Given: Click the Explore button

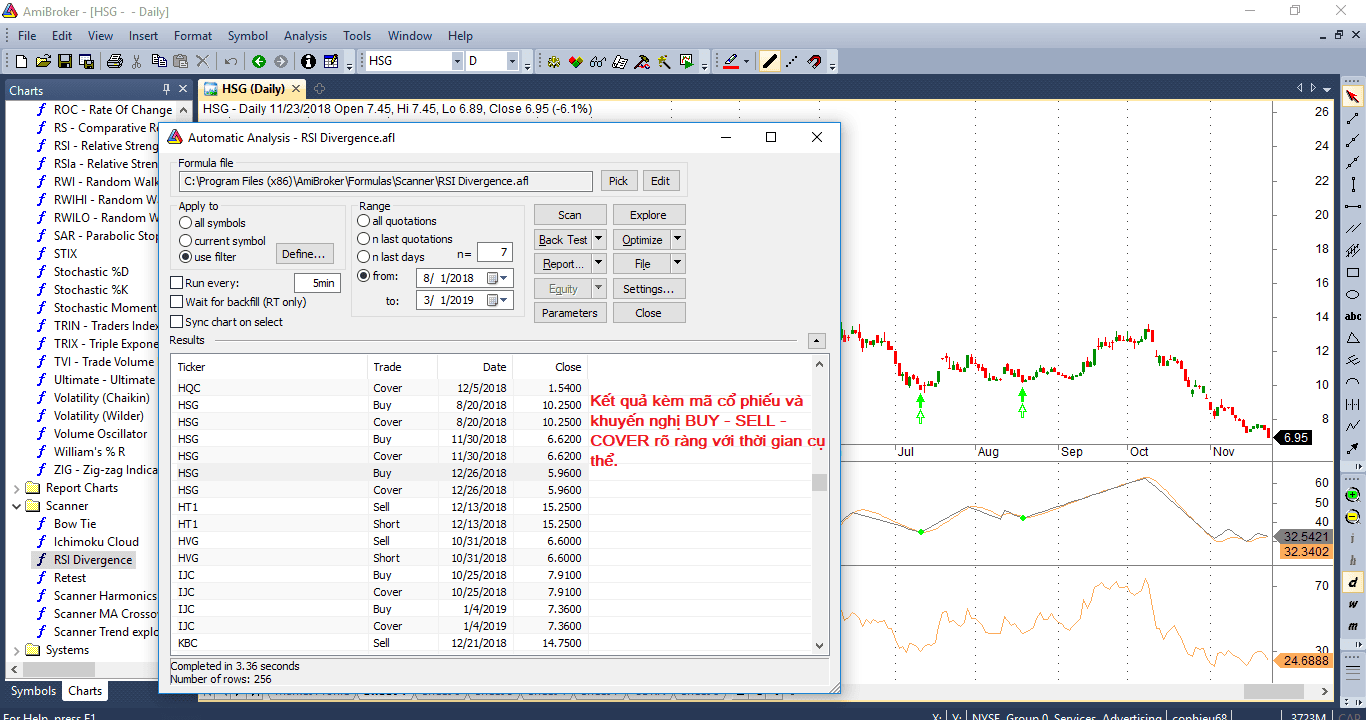Looking at the screenshot, I should 648,215.
